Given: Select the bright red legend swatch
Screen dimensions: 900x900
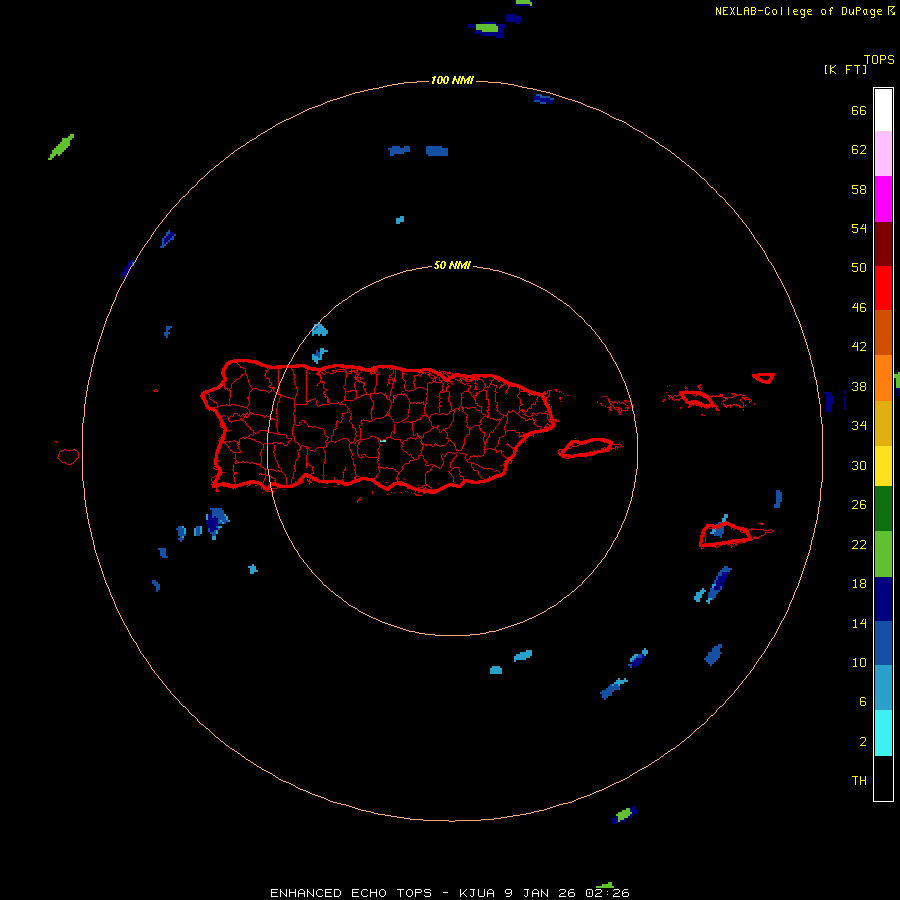Looking at the screenshot, I should point(883,288).
